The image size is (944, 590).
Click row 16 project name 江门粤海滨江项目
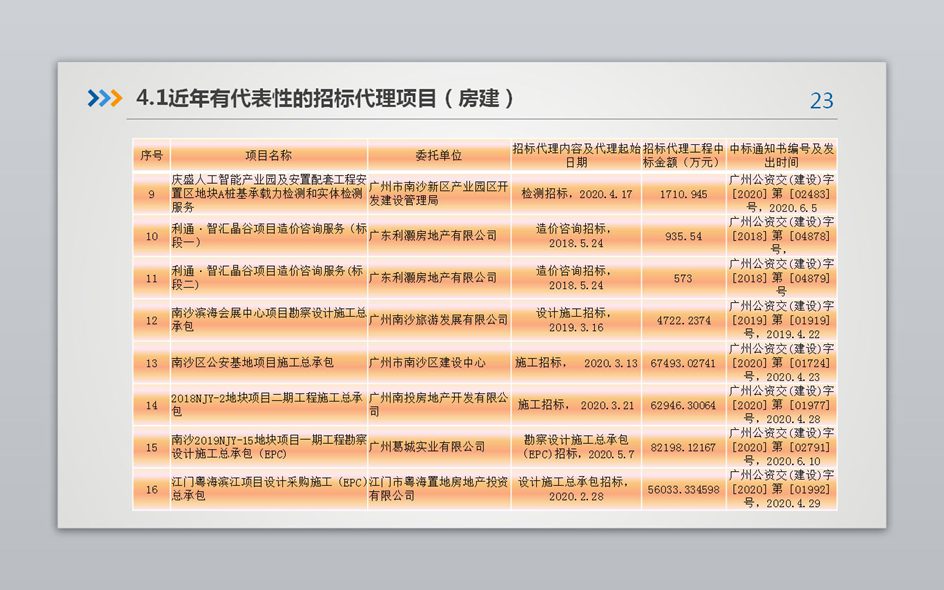click(268, 488)
